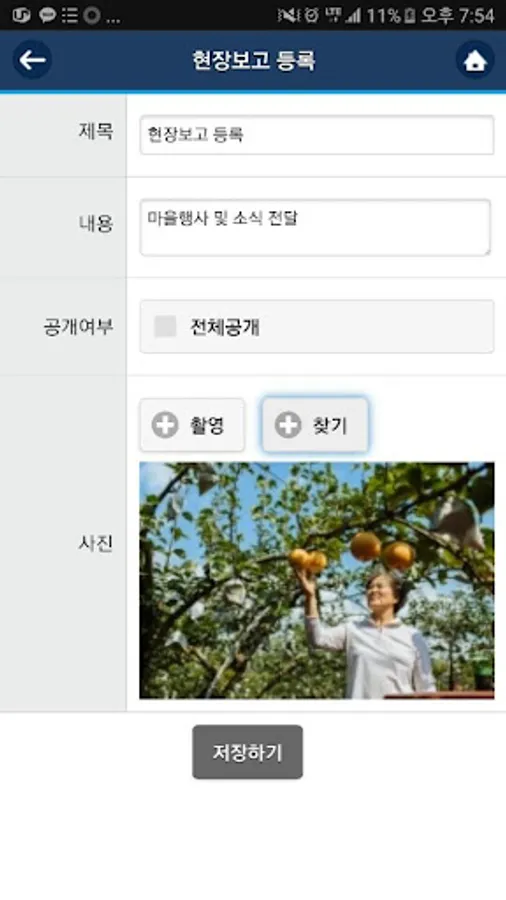The height and width of the screenshot is (900, 506).
Task: Focus the 제목 title input field
Action: (x=317, y=135)
